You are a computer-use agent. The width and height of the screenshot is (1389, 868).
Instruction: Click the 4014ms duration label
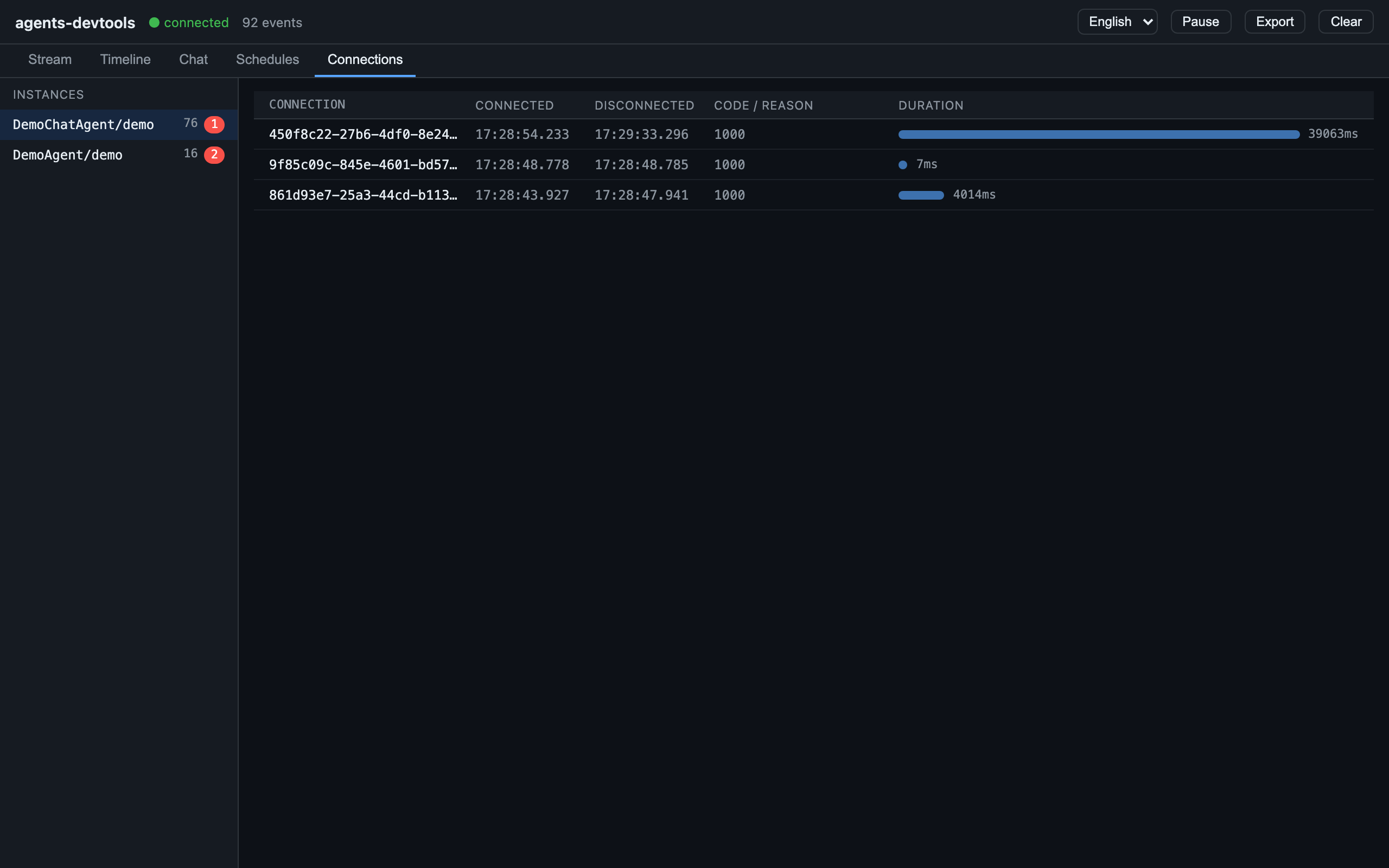(974, 195)
